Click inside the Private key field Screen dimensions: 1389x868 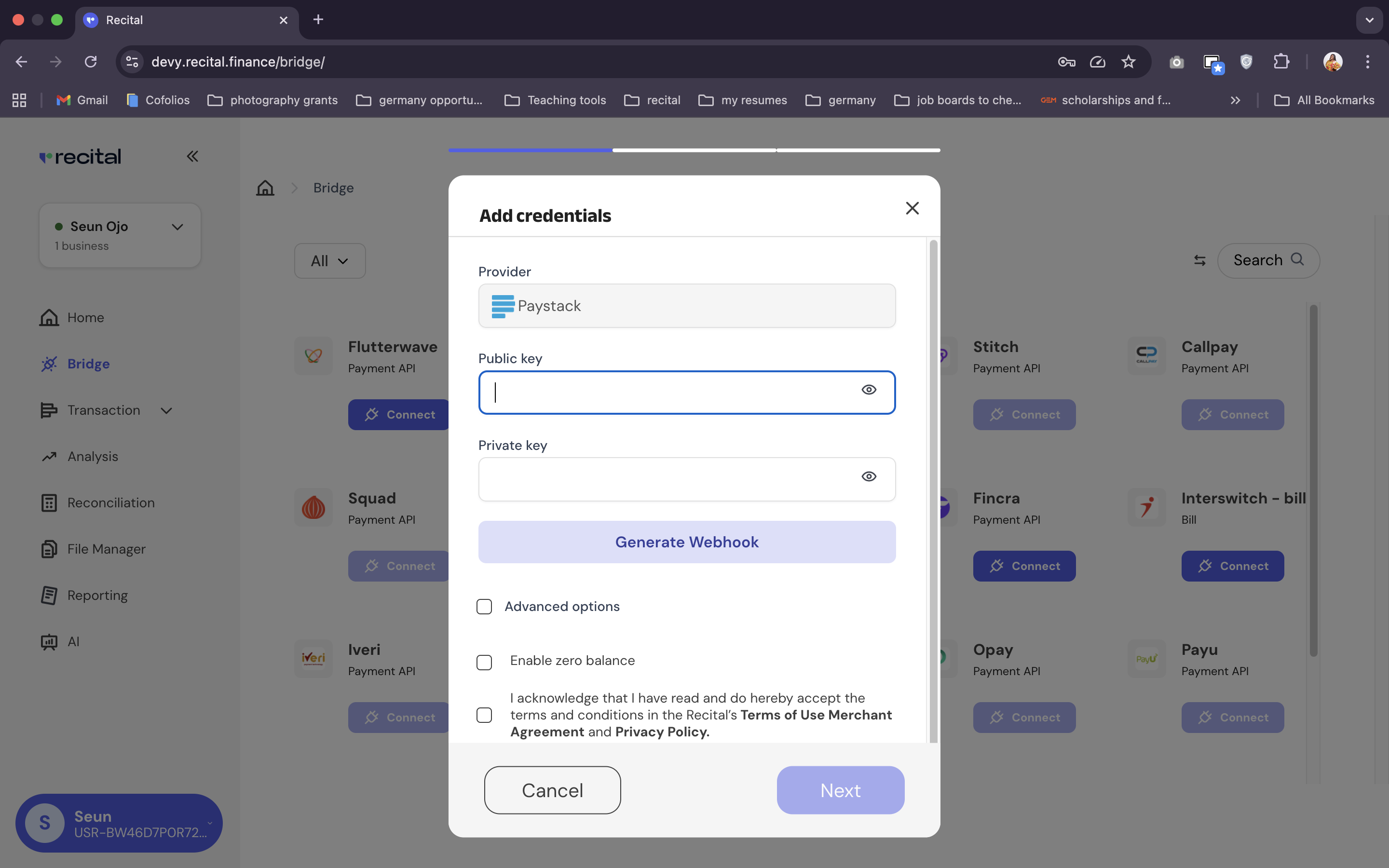pos(660,479)
